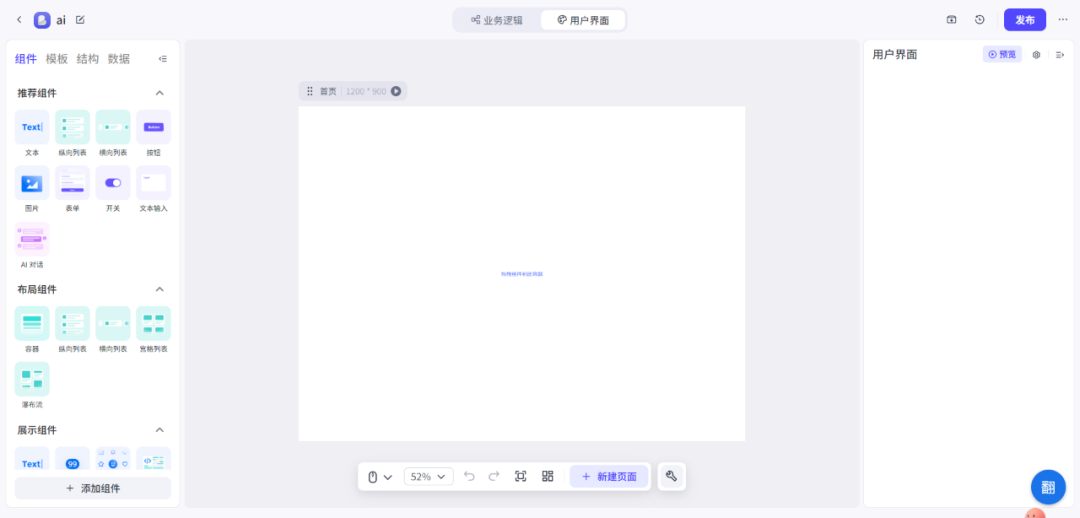
Task: Select the 图片 (image) component icon
Action: 32,183
